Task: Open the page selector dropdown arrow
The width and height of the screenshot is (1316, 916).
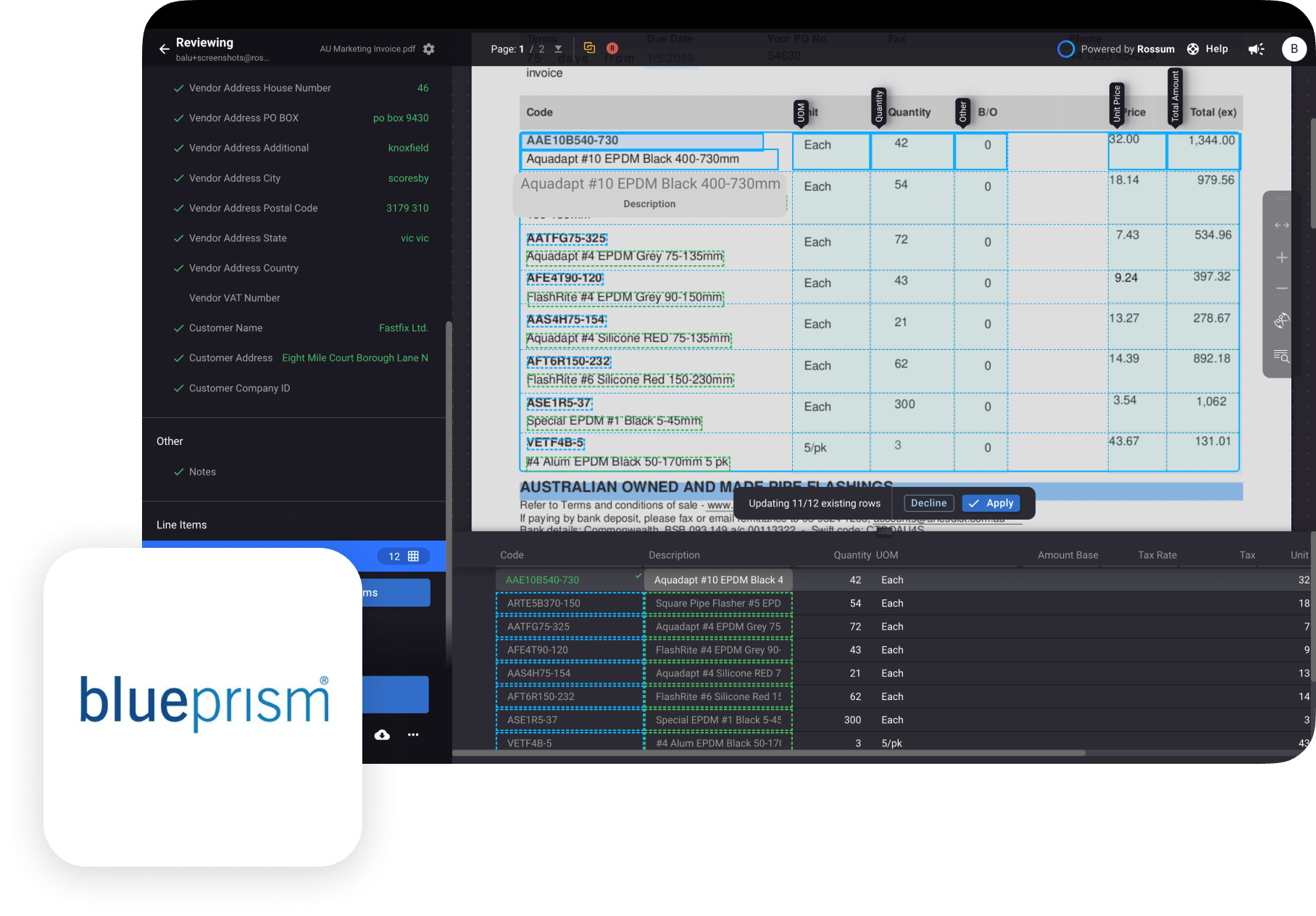Action: click(558, 49)
